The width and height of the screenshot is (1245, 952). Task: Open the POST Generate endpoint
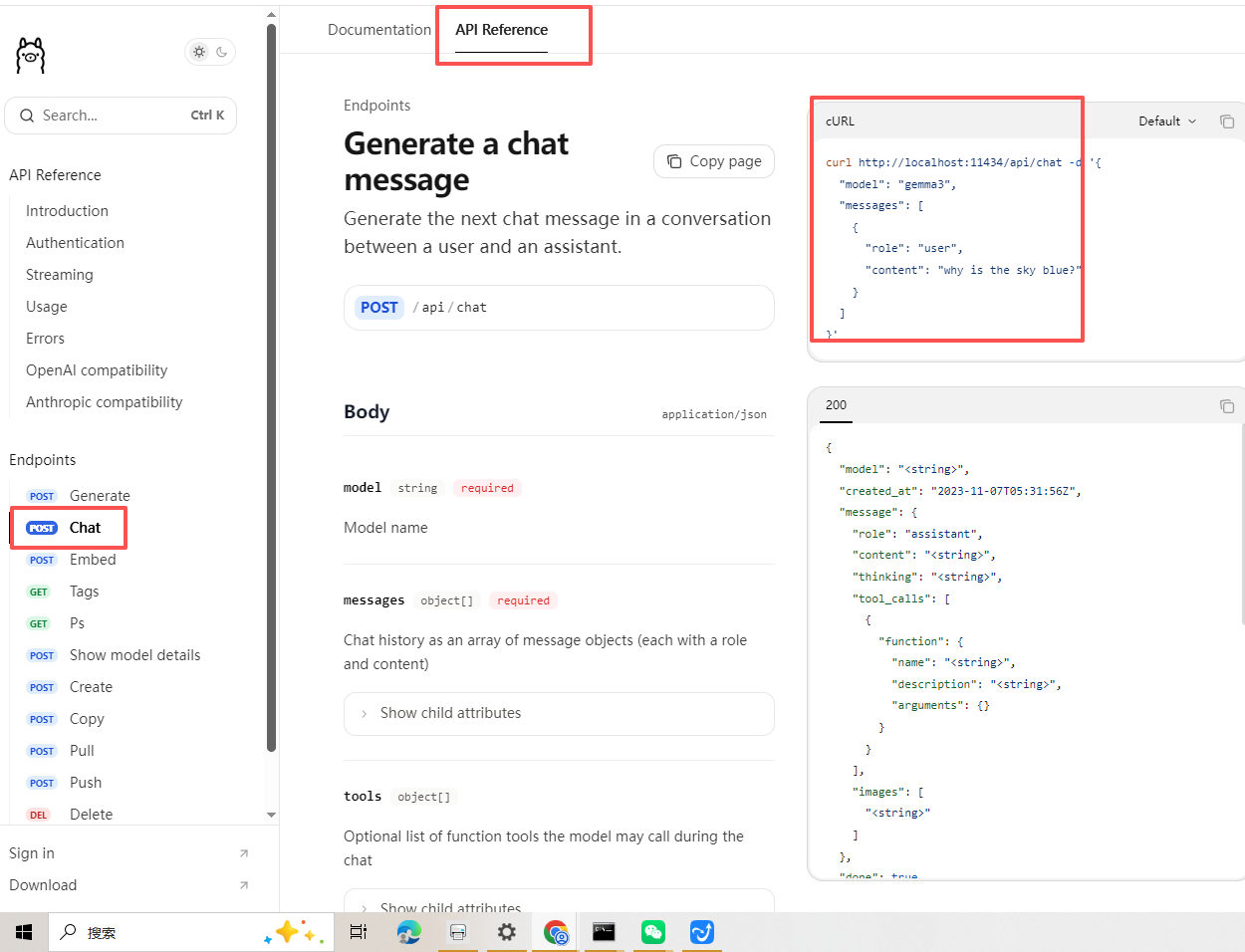[78, 496]
